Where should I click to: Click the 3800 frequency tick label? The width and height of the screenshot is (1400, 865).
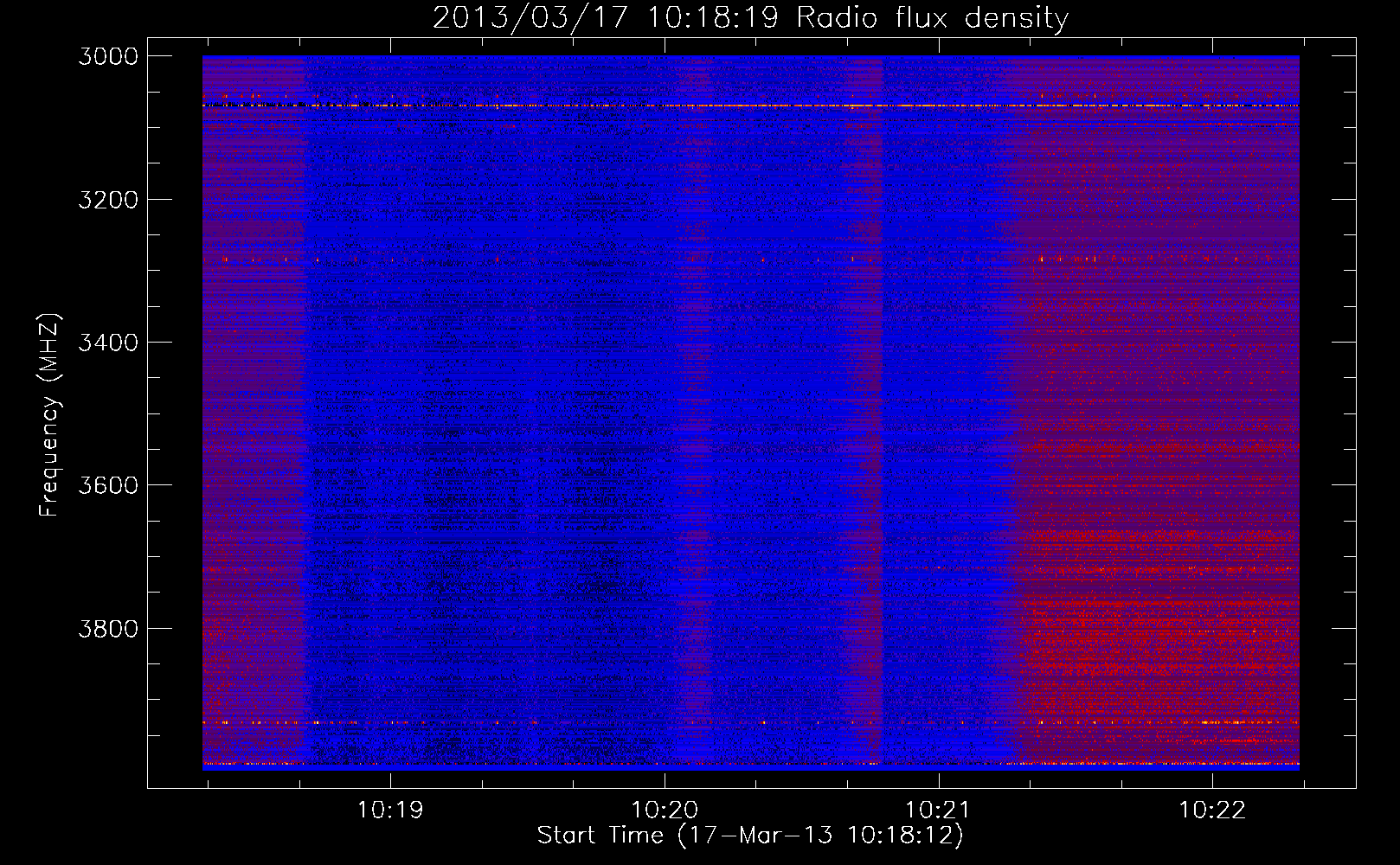(x=108, y=628)
